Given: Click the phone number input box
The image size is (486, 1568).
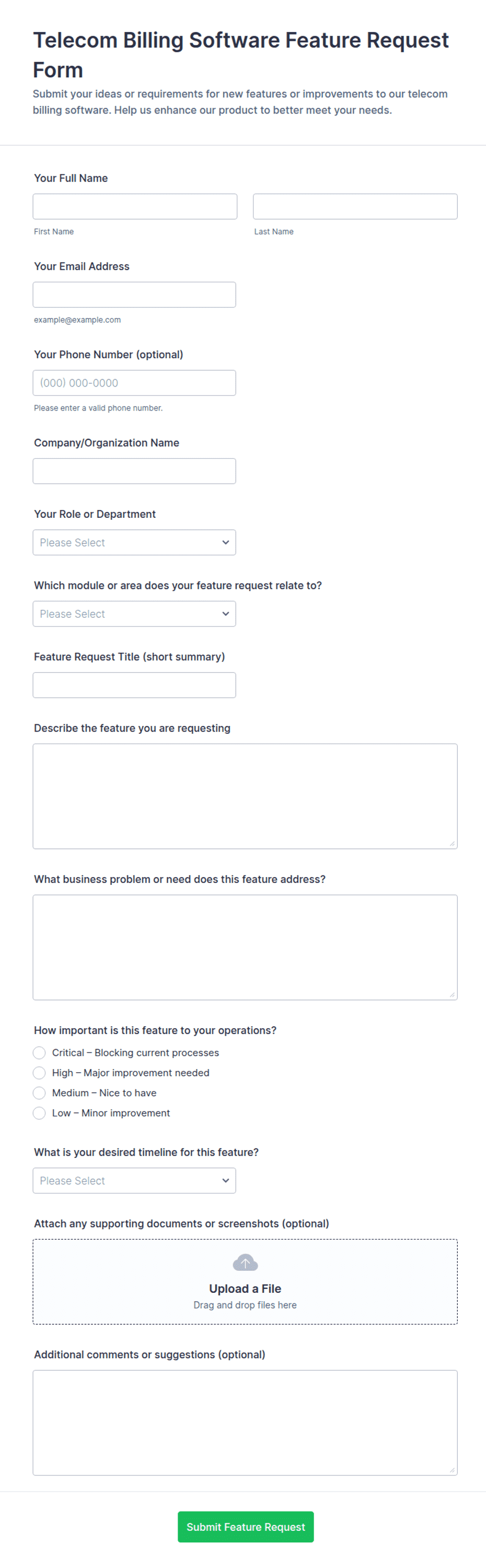Looking at the screenshot, I should 134,383.
